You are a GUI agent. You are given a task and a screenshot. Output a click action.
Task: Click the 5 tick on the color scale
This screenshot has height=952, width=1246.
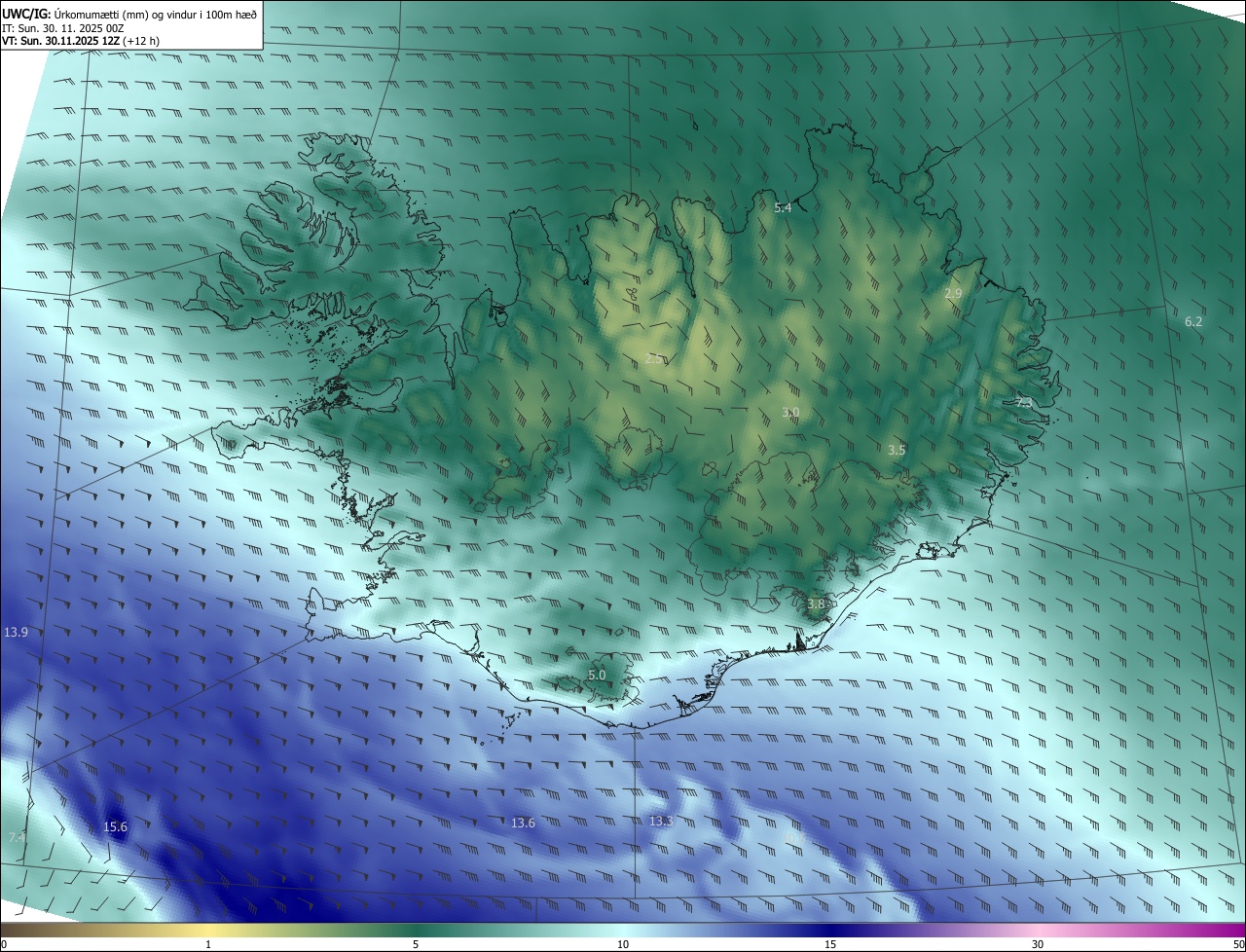click(x=416, y=944)
